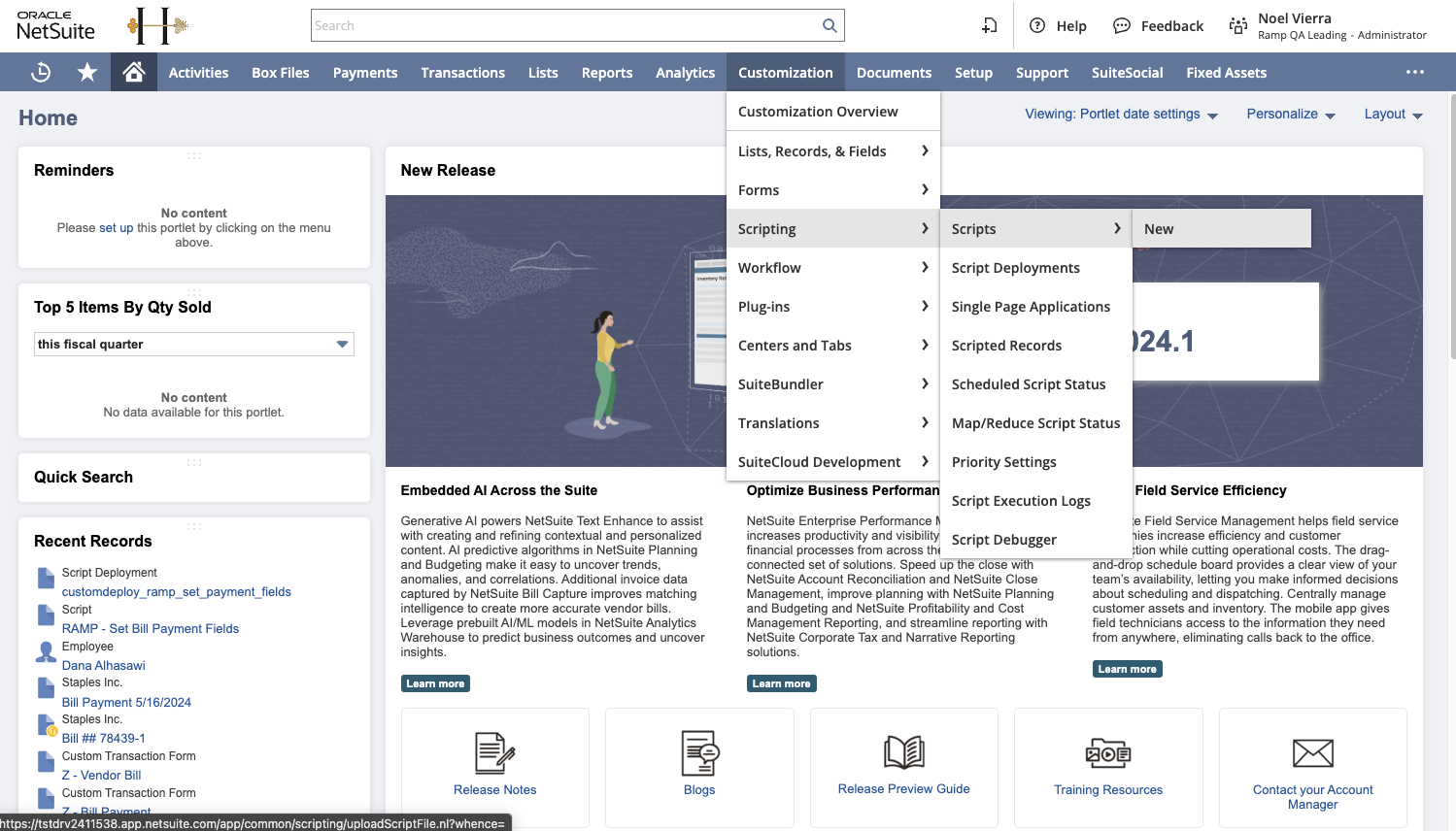Click Learn more under Embedded AI

(435, 683)
